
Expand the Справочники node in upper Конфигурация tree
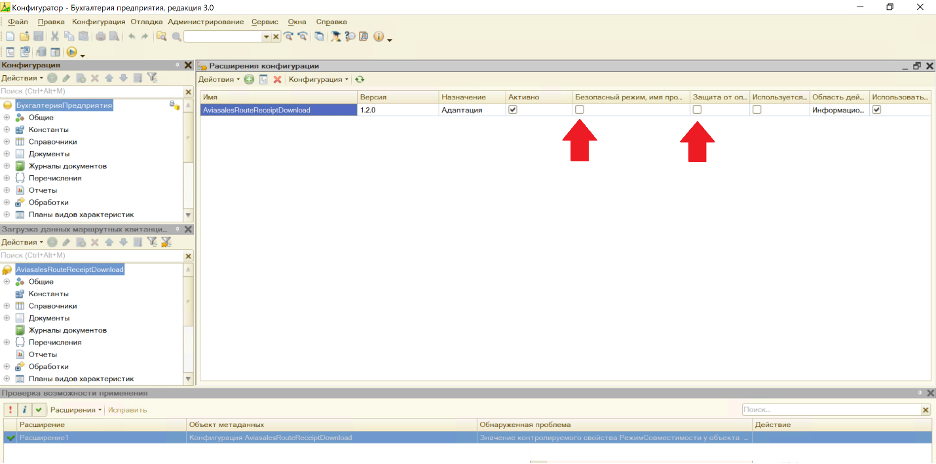7,142
